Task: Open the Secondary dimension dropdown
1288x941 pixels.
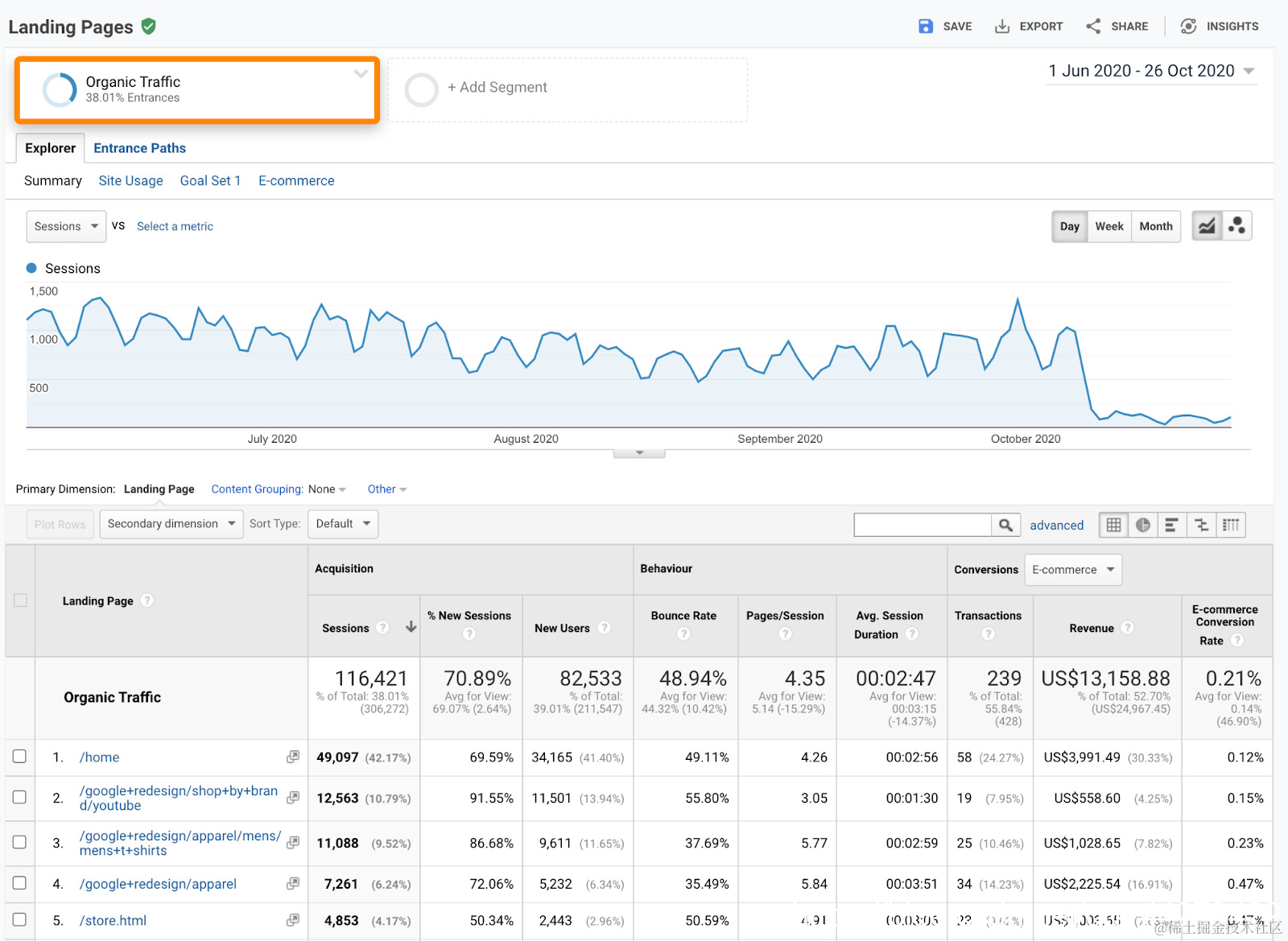Action: (171, 524)
